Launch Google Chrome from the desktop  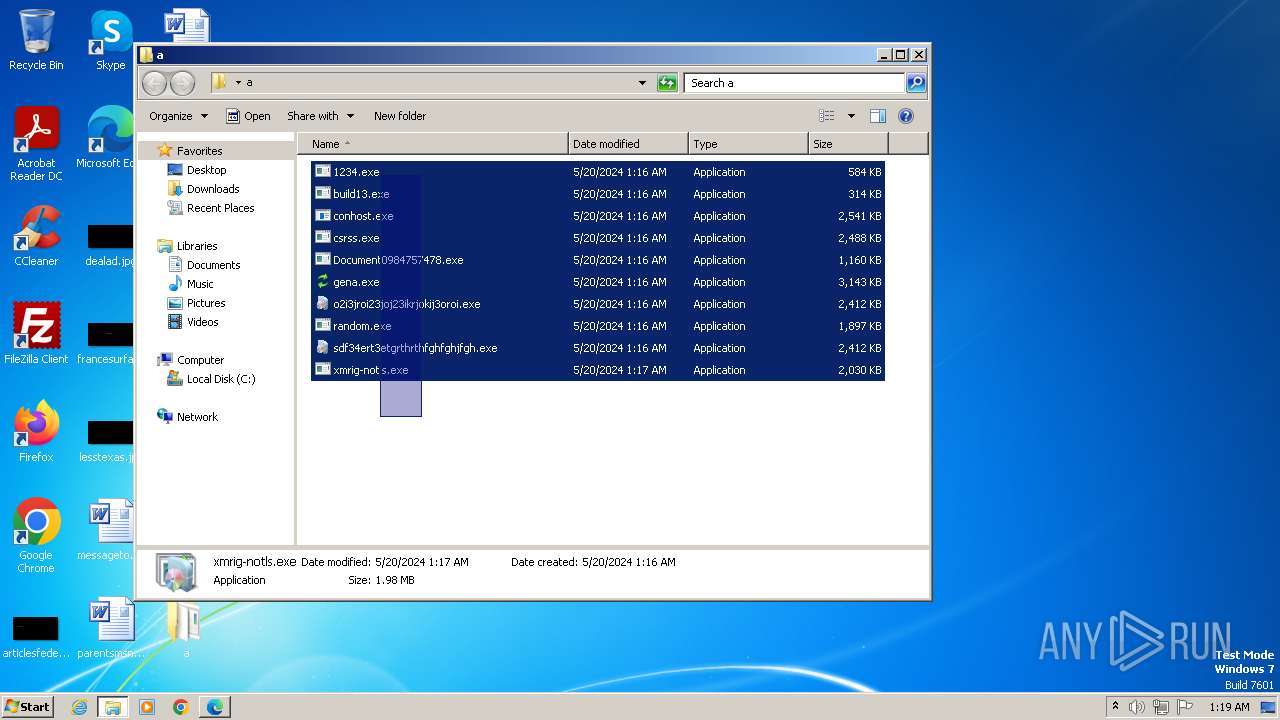[x=36, y=535]
